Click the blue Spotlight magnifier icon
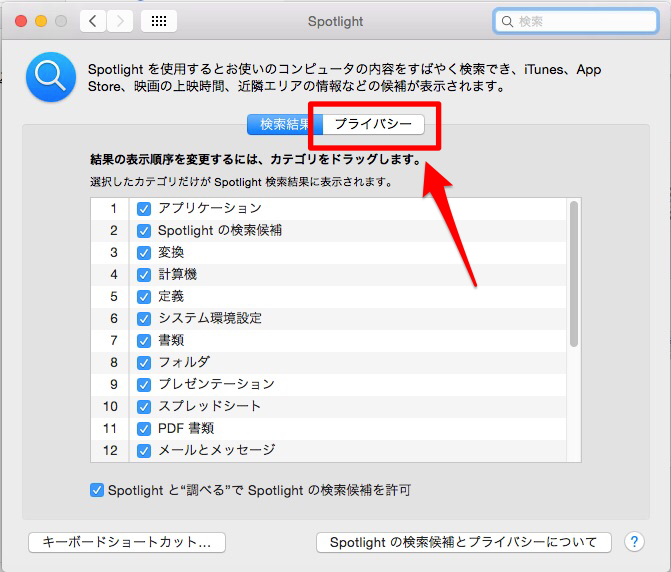Screen dimensions: 671x572 point(51,77)
